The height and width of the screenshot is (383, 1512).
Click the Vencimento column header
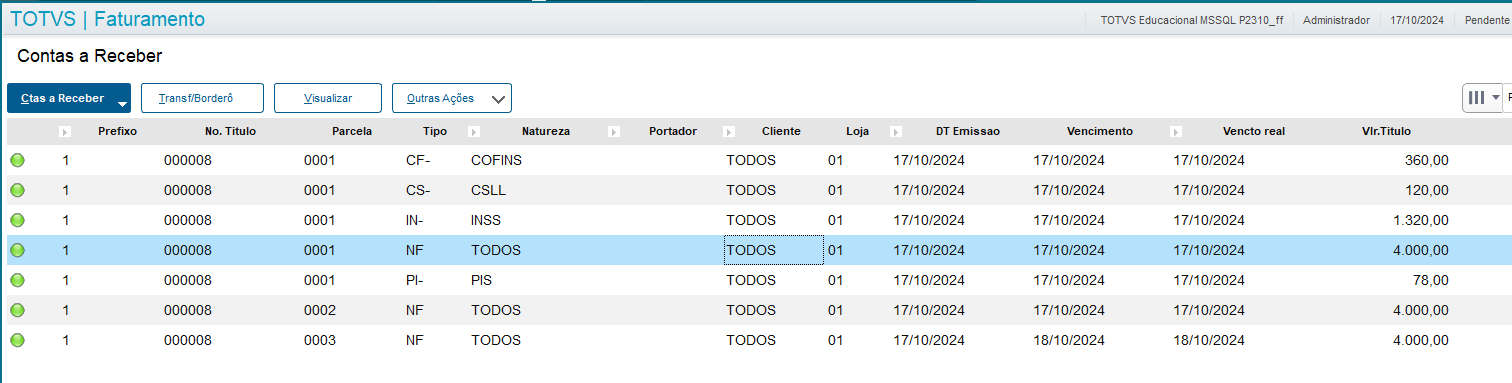coord(1100,131)
